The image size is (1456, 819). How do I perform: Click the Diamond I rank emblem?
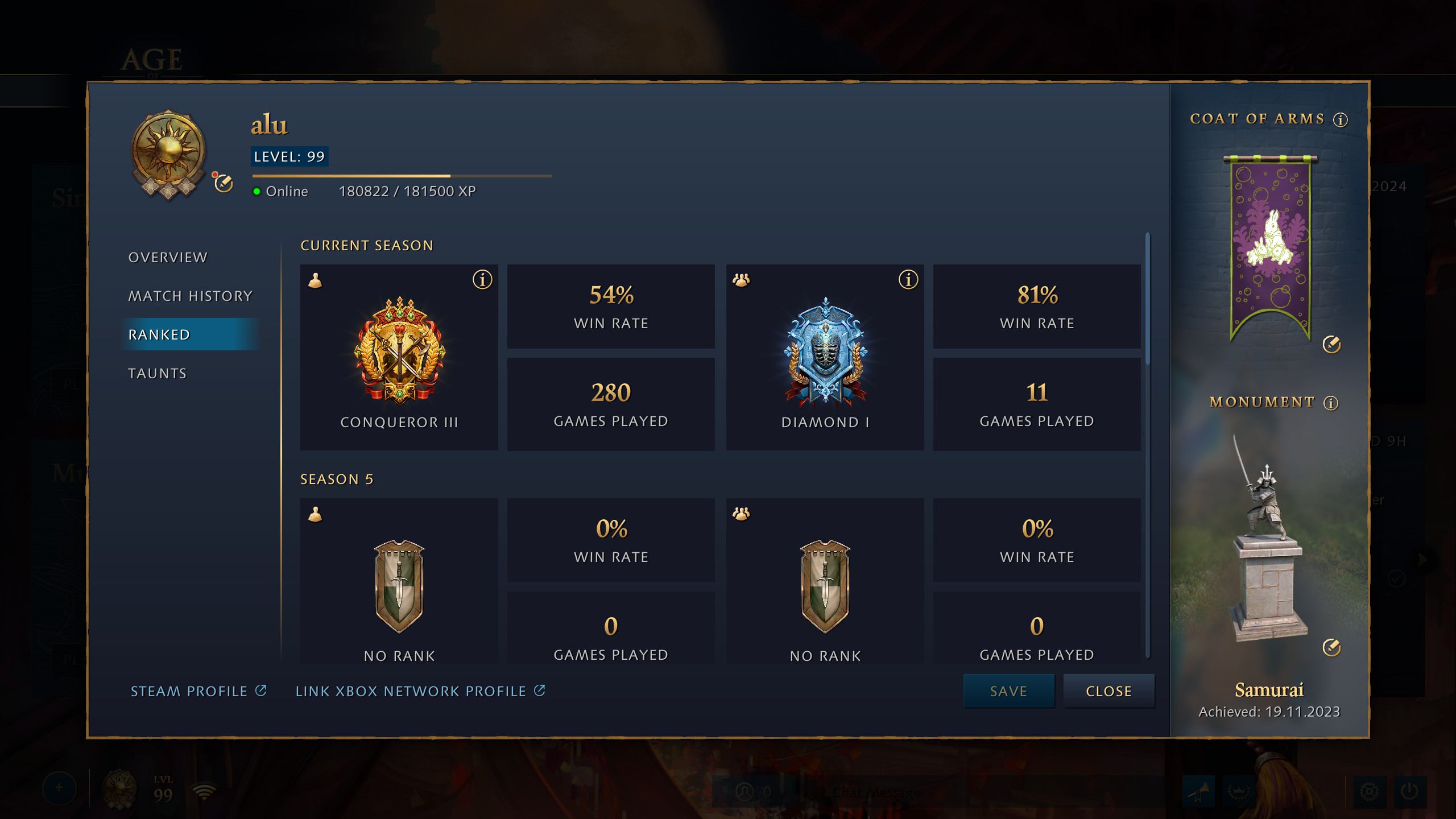point(825,351)
